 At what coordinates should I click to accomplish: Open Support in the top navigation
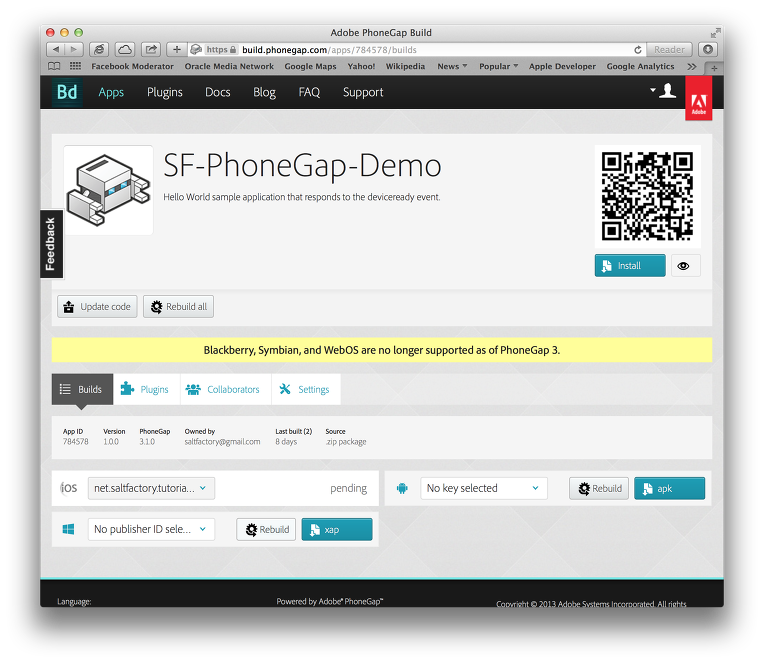(363, 92)
